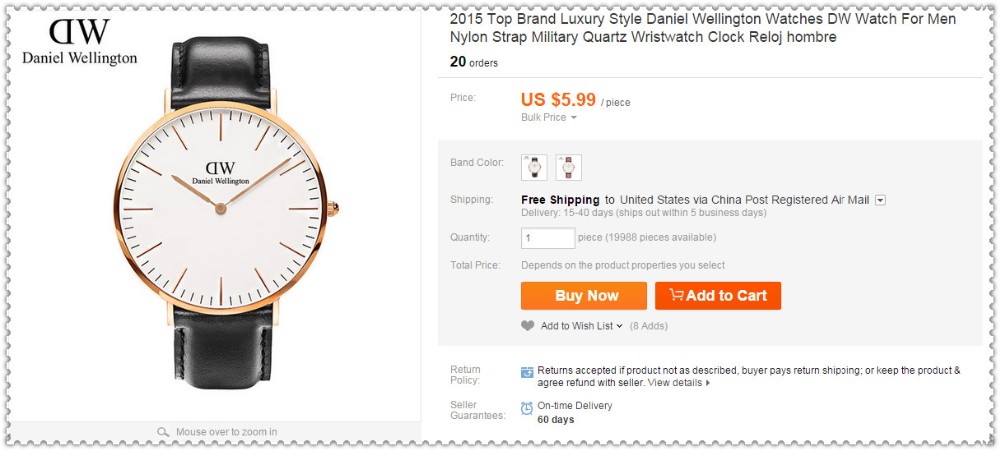Click the DW Daniel Wellington logo
The width and height of the screenshot is (1000, 451).
[x=79, y=42]
